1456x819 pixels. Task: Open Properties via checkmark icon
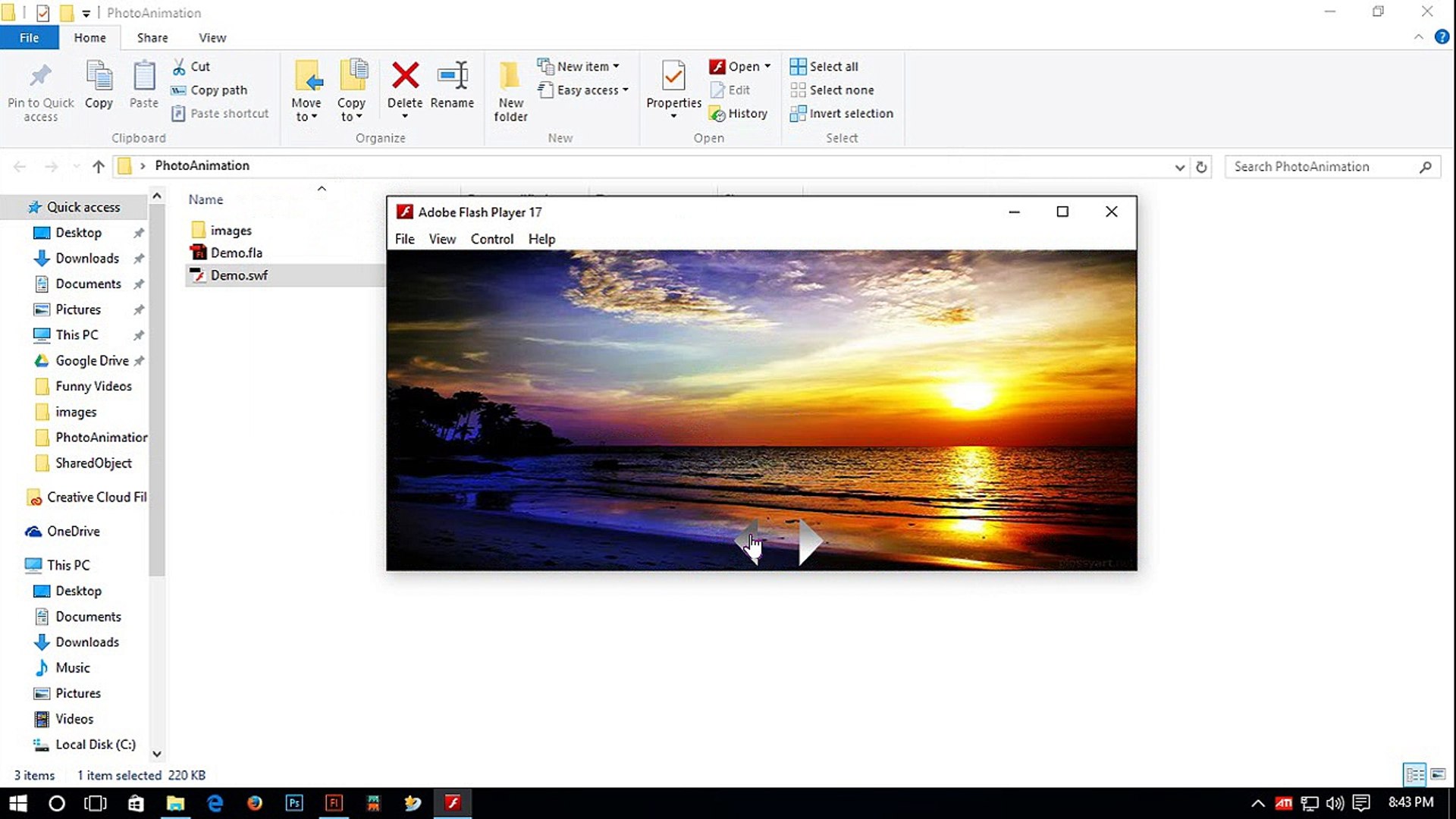(x=673, y=76)
